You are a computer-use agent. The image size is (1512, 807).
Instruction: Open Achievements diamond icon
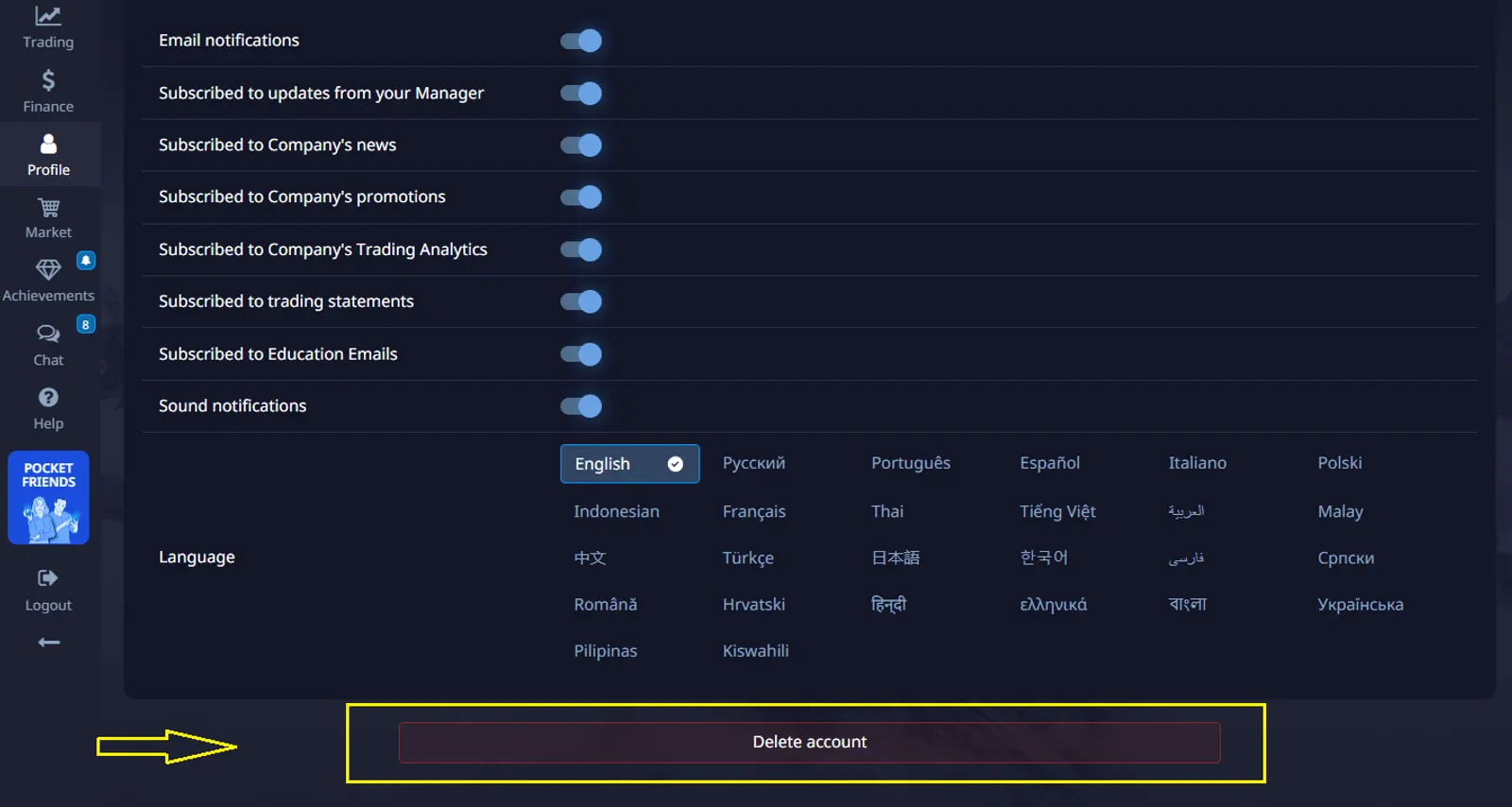48,270
